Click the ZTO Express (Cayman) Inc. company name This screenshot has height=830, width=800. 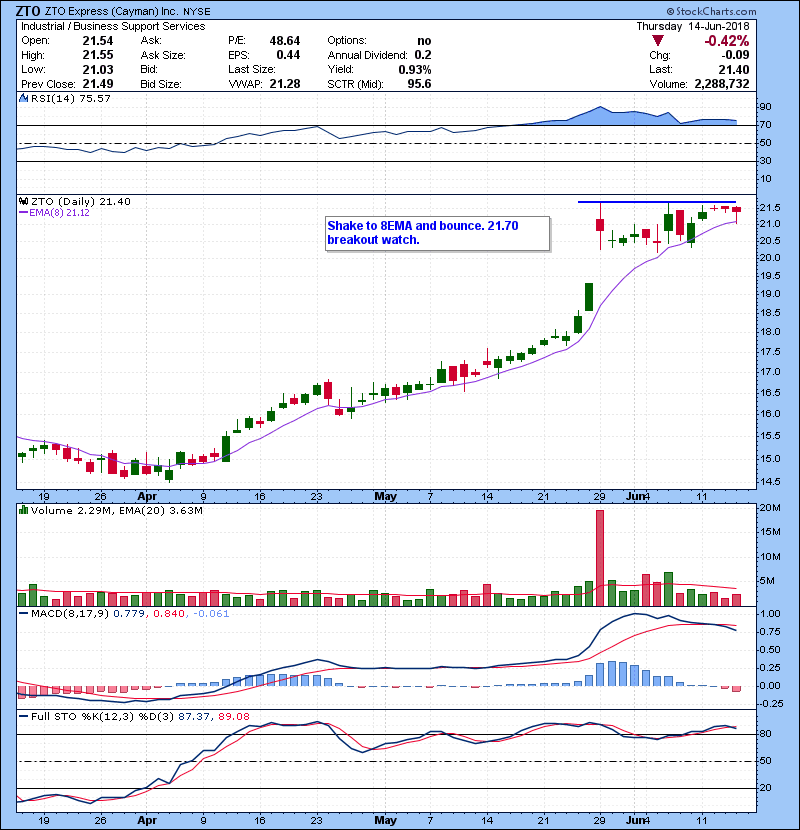(112, 11)
